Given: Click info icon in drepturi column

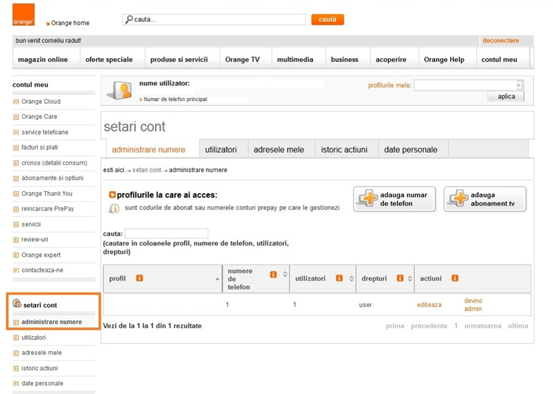Looking at the screenshot, I should coord(400,278).
